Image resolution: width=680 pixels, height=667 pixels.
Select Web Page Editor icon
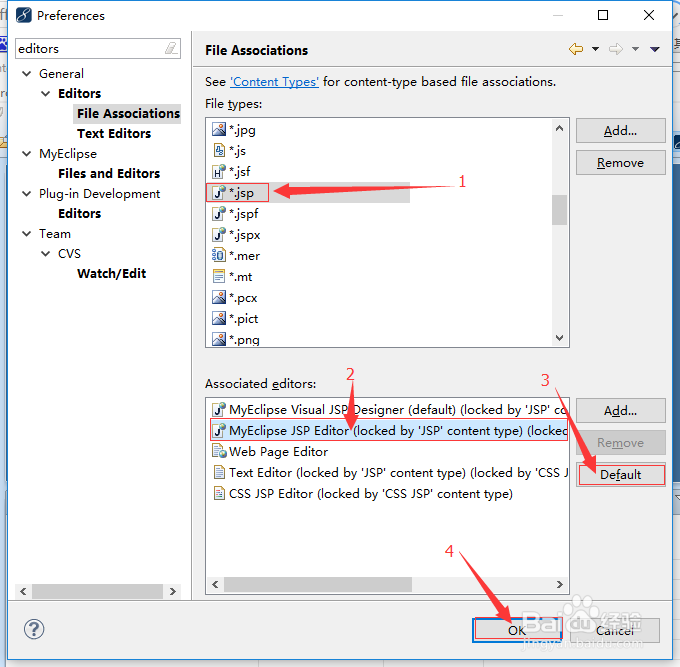[x=219, y=451]
